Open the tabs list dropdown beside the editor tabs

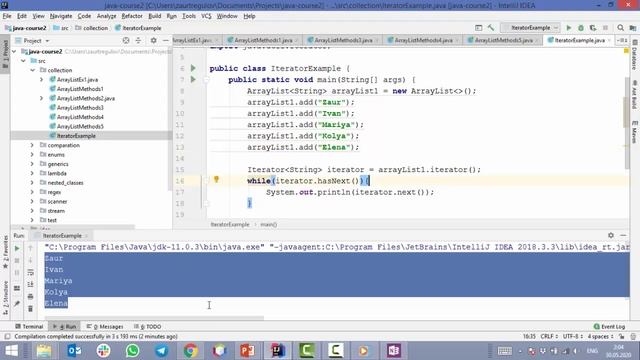(622, 40)
